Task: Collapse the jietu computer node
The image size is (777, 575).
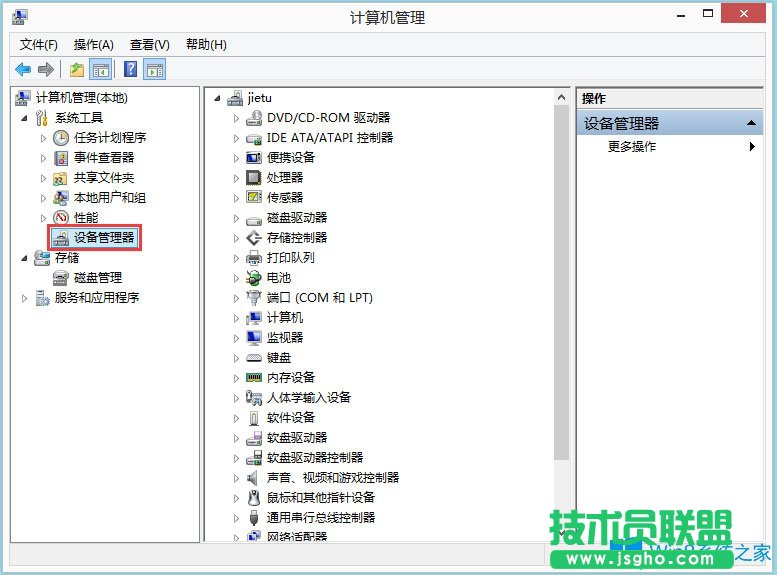Action: point(217,98)
